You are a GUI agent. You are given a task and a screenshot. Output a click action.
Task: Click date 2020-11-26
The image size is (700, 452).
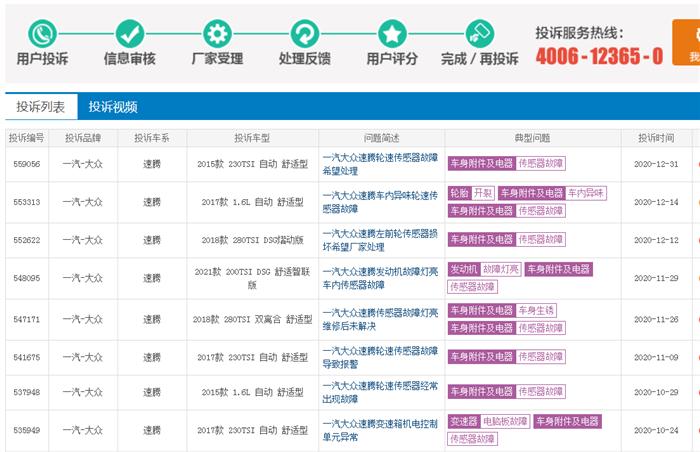656,319
